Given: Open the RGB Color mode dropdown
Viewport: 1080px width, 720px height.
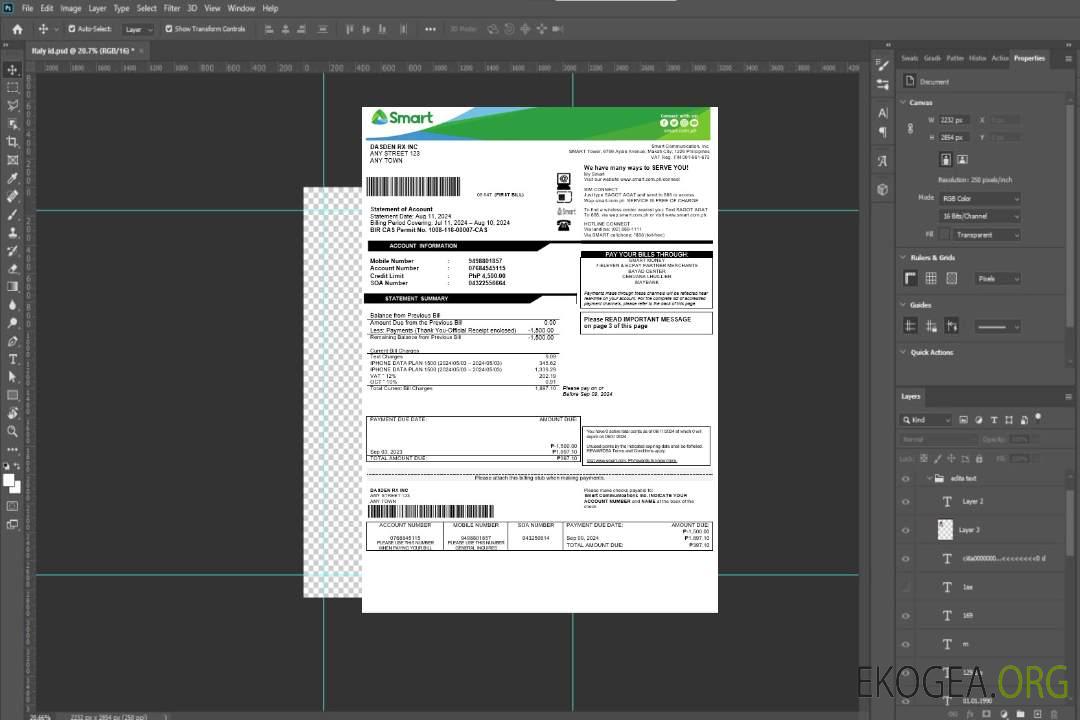Looking at the screenshot, I should point(980,198).
